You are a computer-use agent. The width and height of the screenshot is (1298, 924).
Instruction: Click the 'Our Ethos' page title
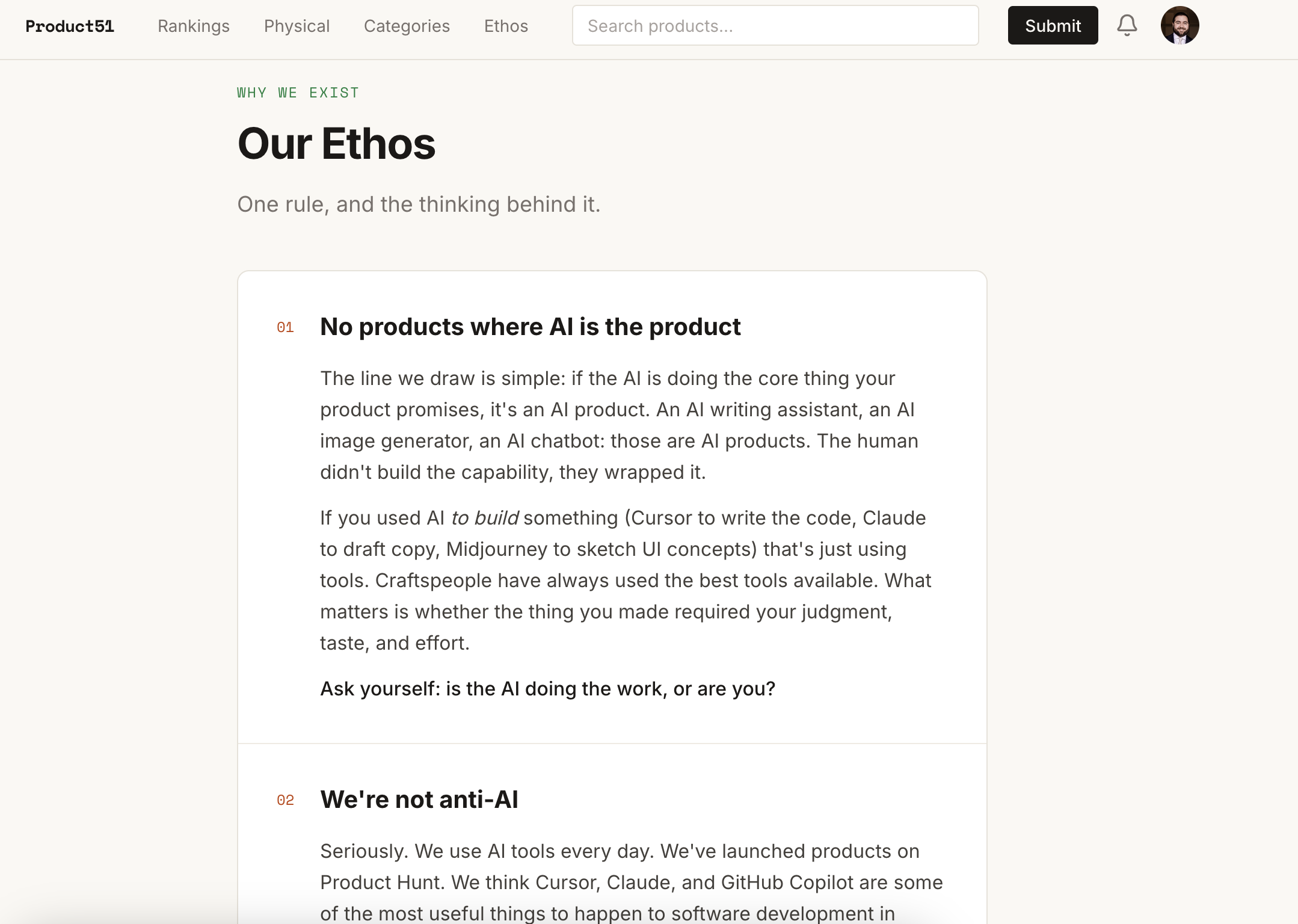336,144
